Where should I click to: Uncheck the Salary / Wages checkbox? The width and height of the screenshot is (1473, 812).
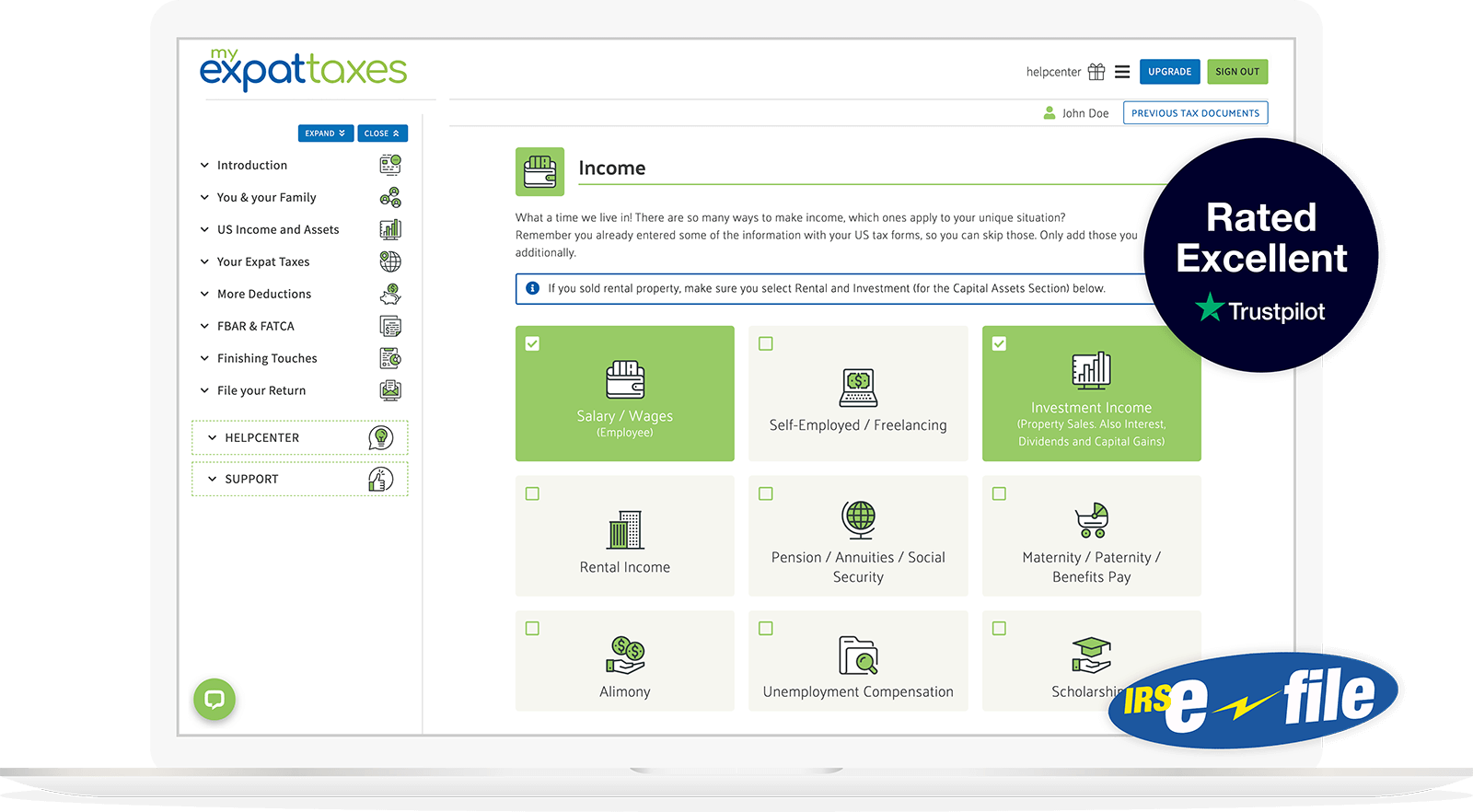pyautogui.click(x=532, y=343)
